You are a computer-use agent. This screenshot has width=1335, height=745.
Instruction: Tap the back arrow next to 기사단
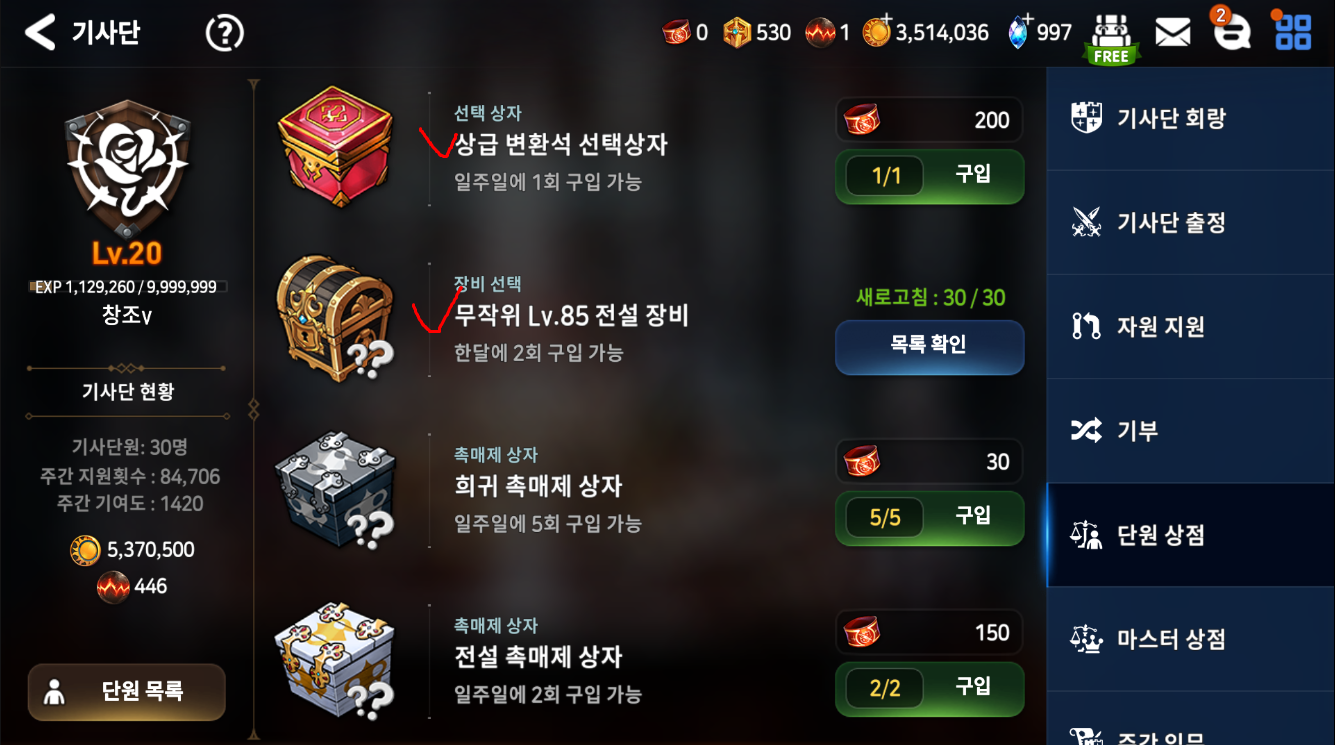[x=40, y=33]
